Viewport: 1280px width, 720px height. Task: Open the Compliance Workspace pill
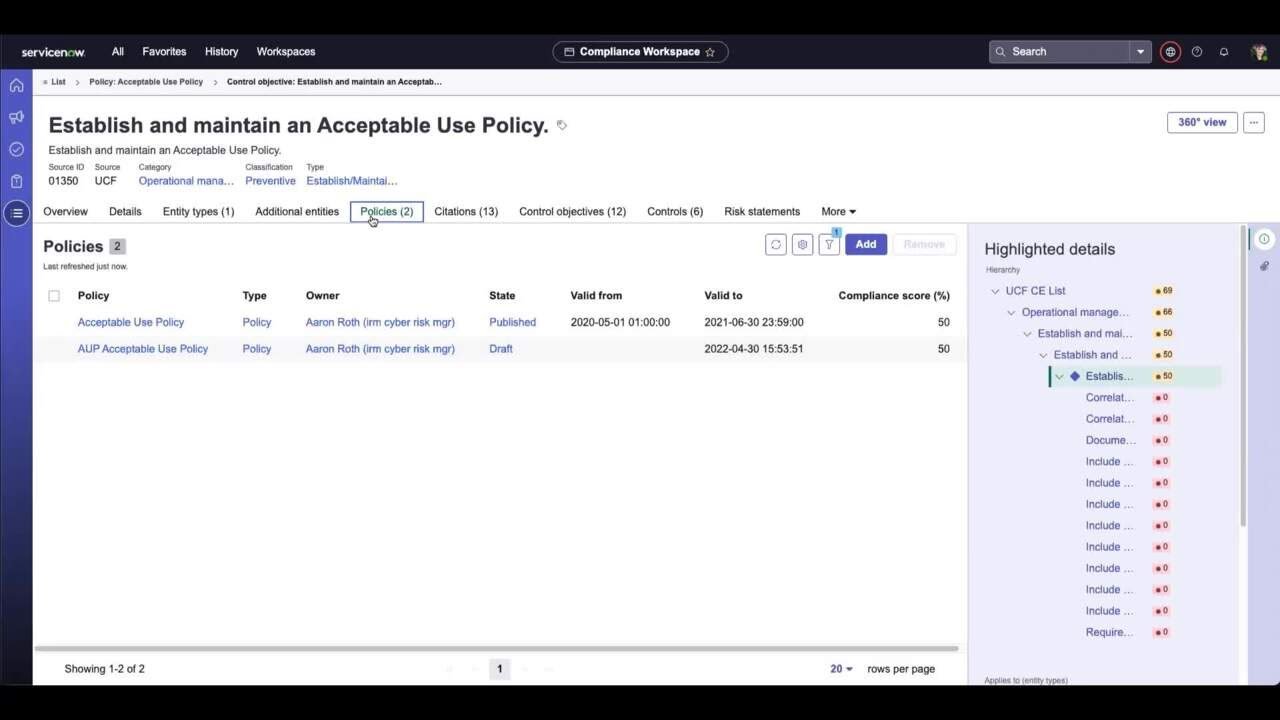point(640,52)
